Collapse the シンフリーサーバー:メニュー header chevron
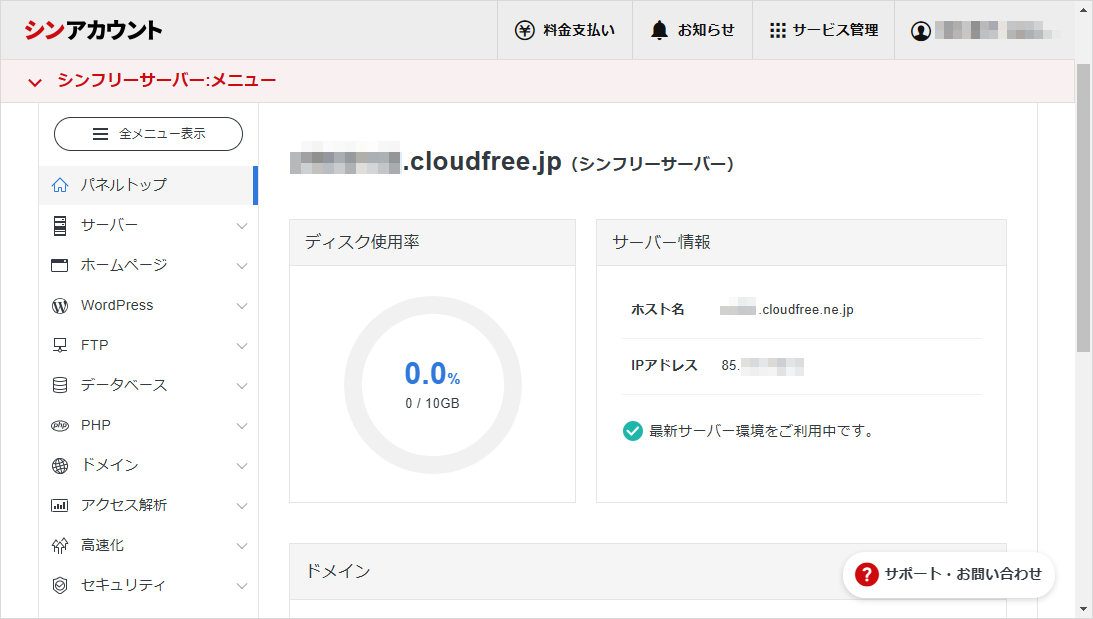Screen dimensions: 1093x619 (x=35, y=82)
